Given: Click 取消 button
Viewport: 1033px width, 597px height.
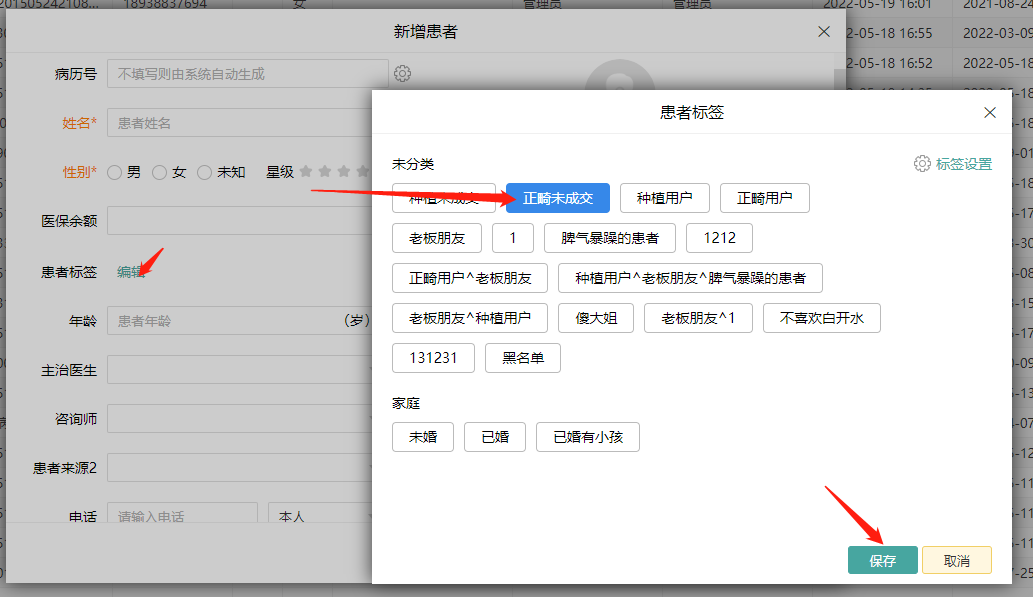Looking at the screenshot, I should tap(957, 560).
